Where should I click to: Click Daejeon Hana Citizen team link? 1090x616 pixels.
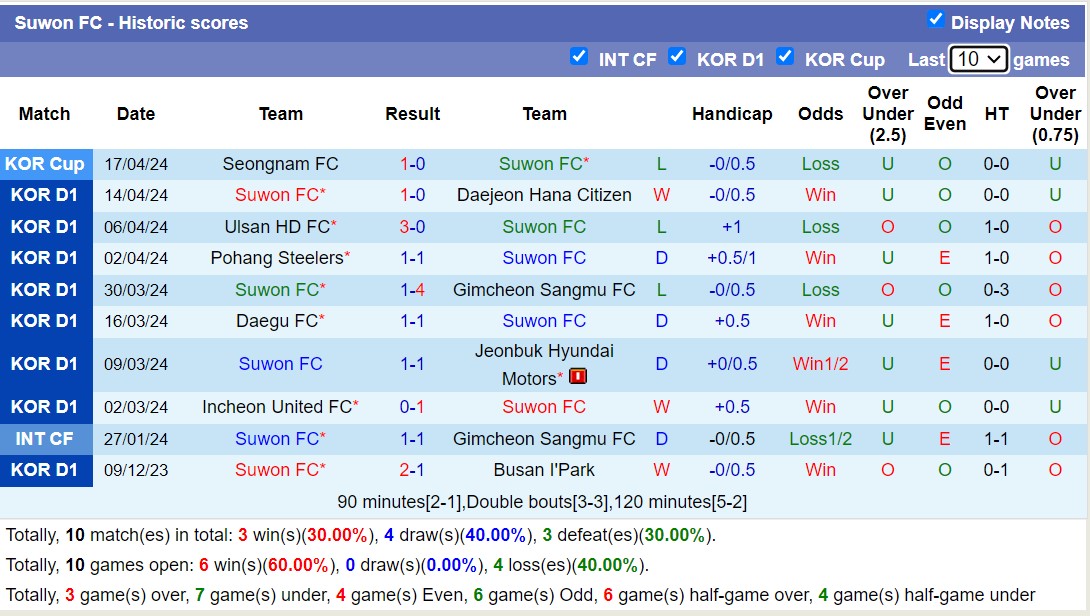click(x=544, y=195)
